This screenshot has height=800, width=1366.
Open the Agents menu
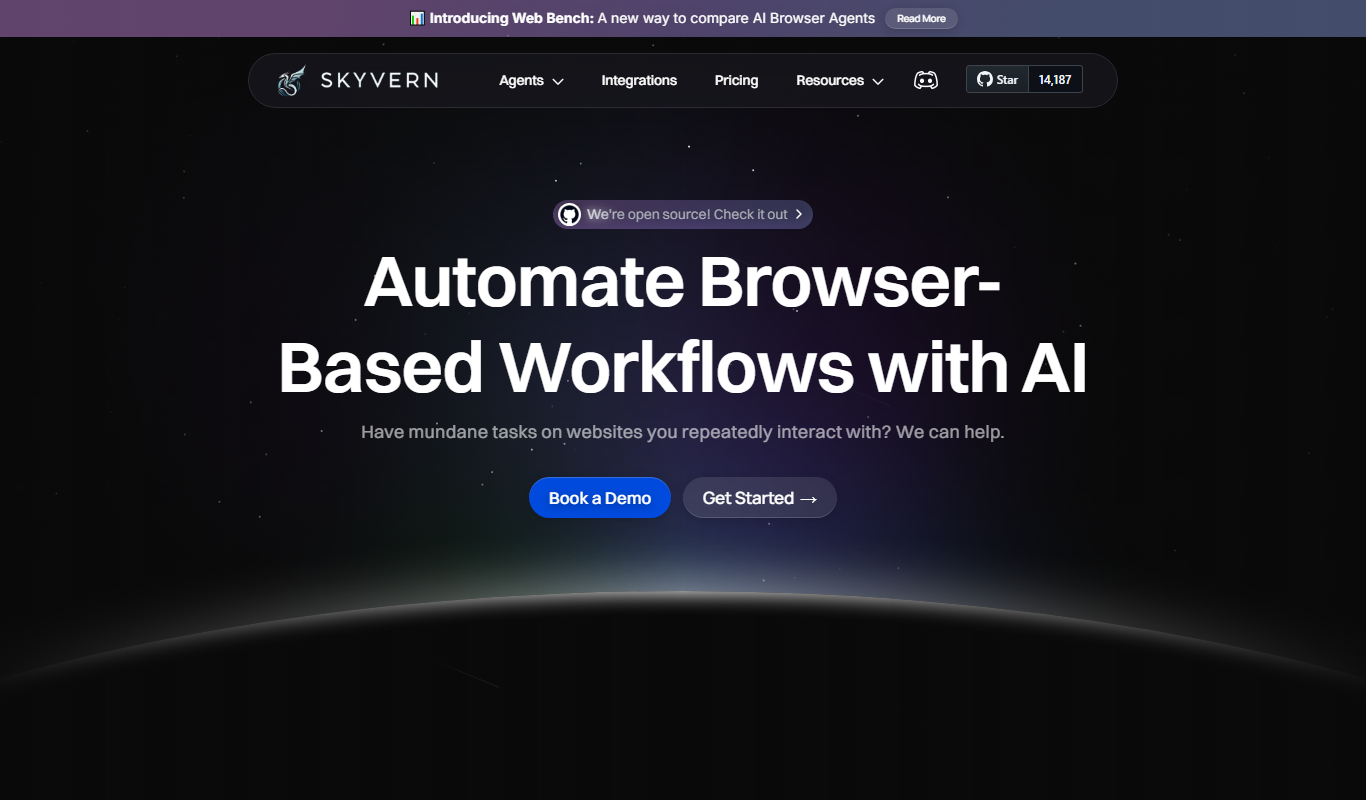click(532, 80)
